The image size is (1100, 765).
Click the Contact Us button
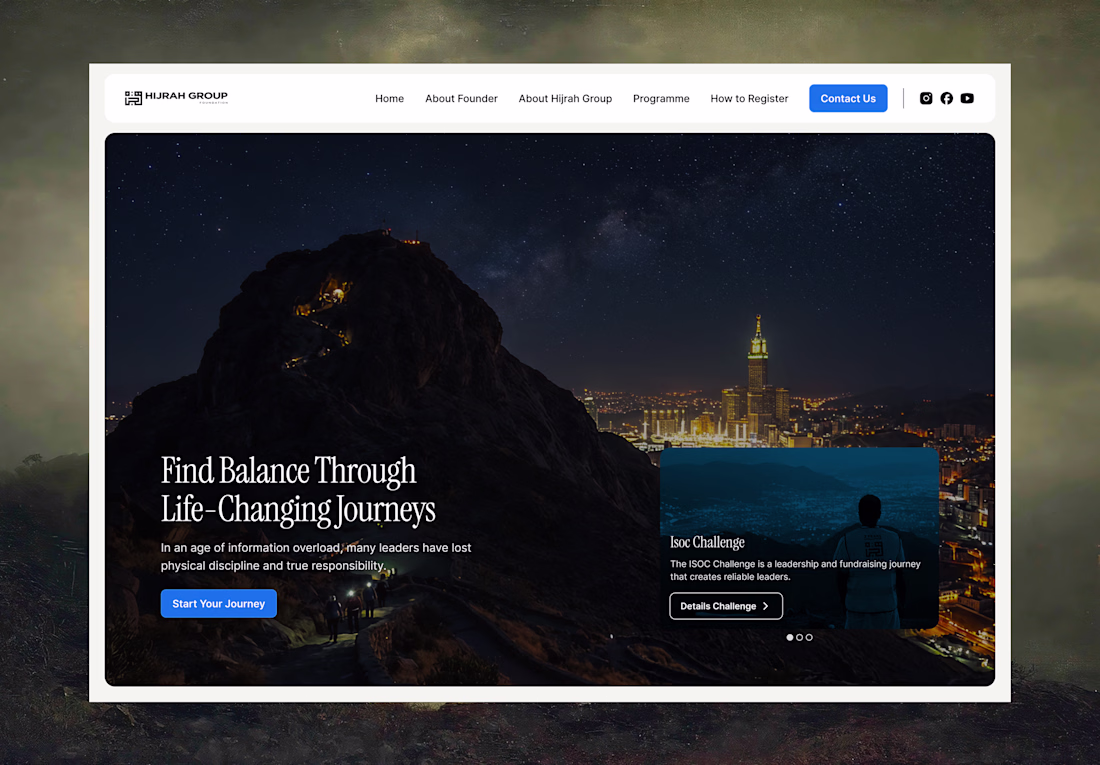click(x=848, y=98)
